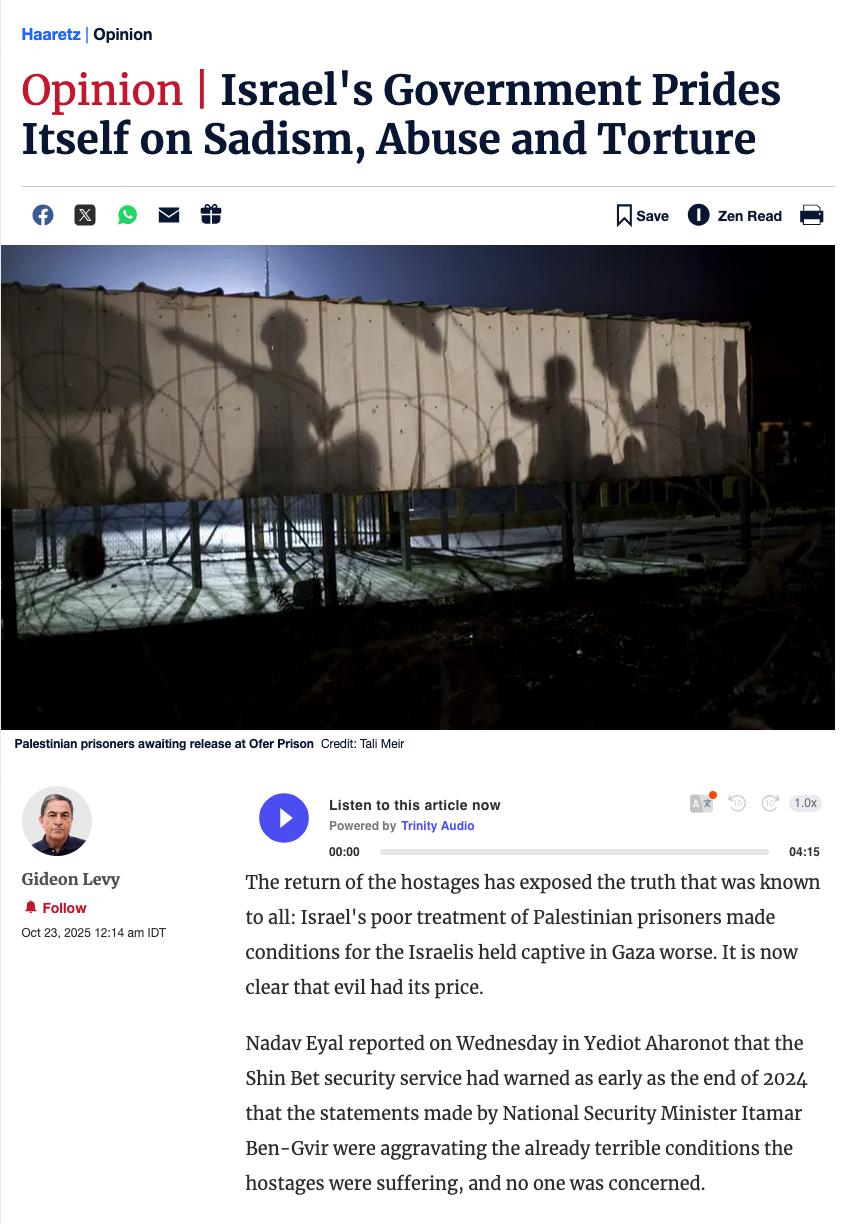Gift this article icon
842x1224 pixels.
click(x=210, y=214)
